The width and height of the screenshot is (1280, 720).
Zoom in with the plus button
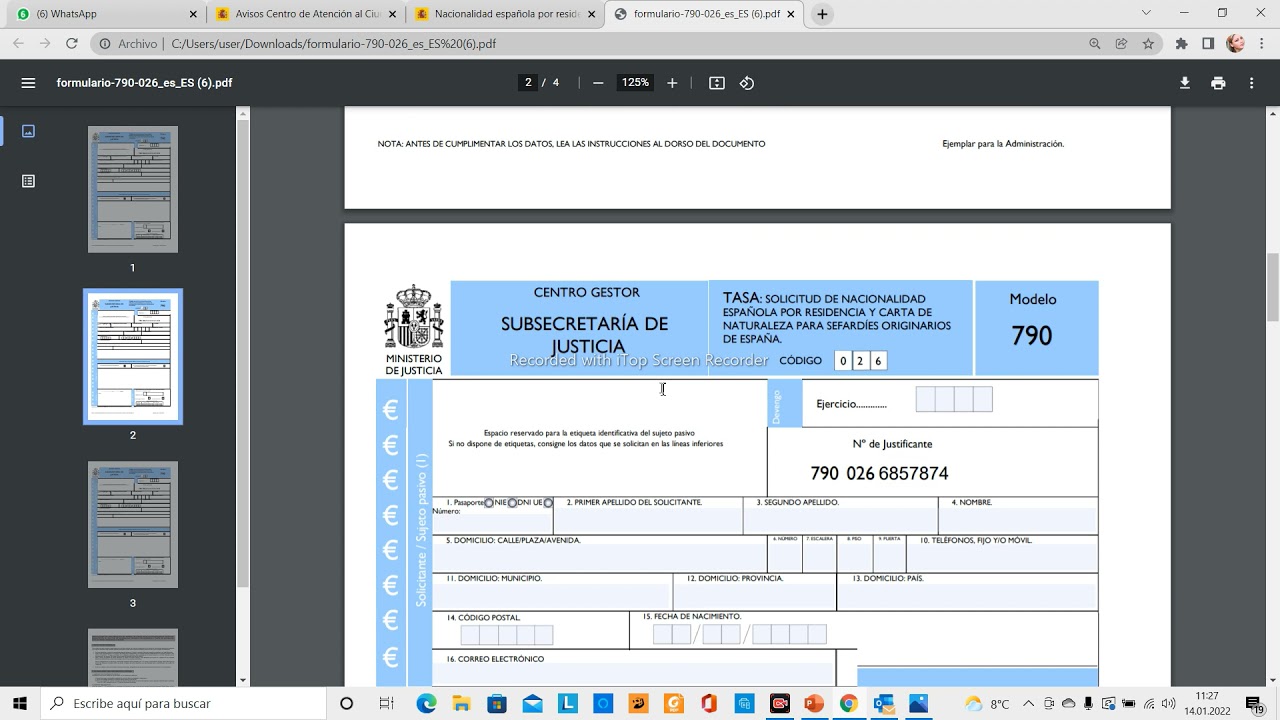[x=672, y=83]
